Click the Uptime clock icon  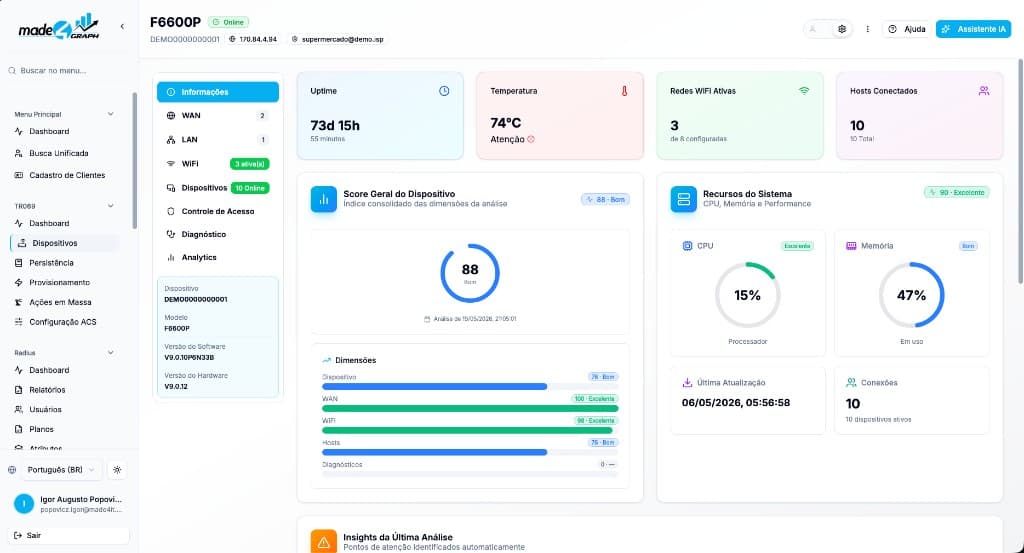click(444, 91)
